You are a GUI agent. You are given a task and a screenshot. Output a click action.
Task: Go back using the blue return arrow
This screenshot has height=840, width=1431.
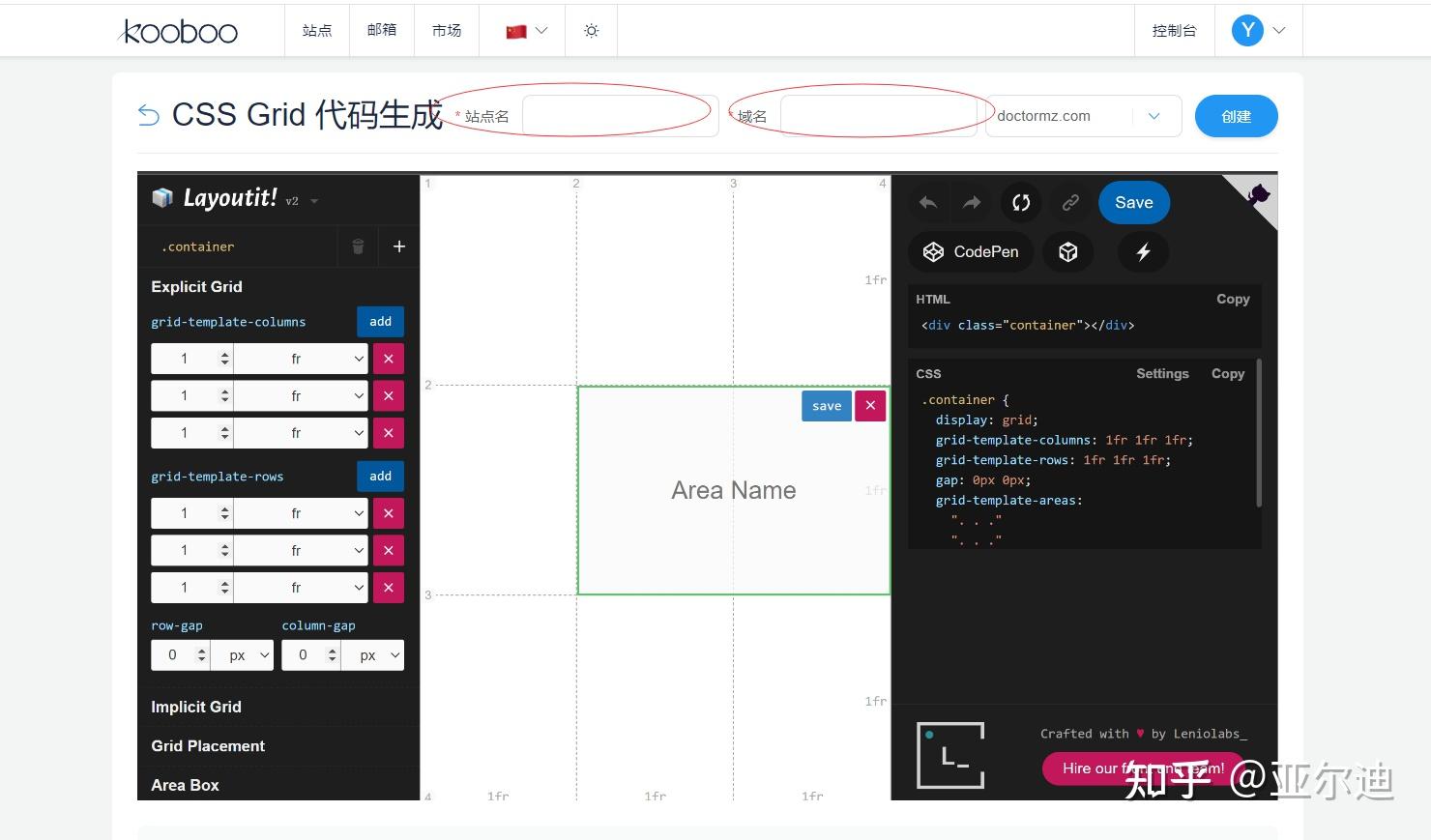click(149, 115)
